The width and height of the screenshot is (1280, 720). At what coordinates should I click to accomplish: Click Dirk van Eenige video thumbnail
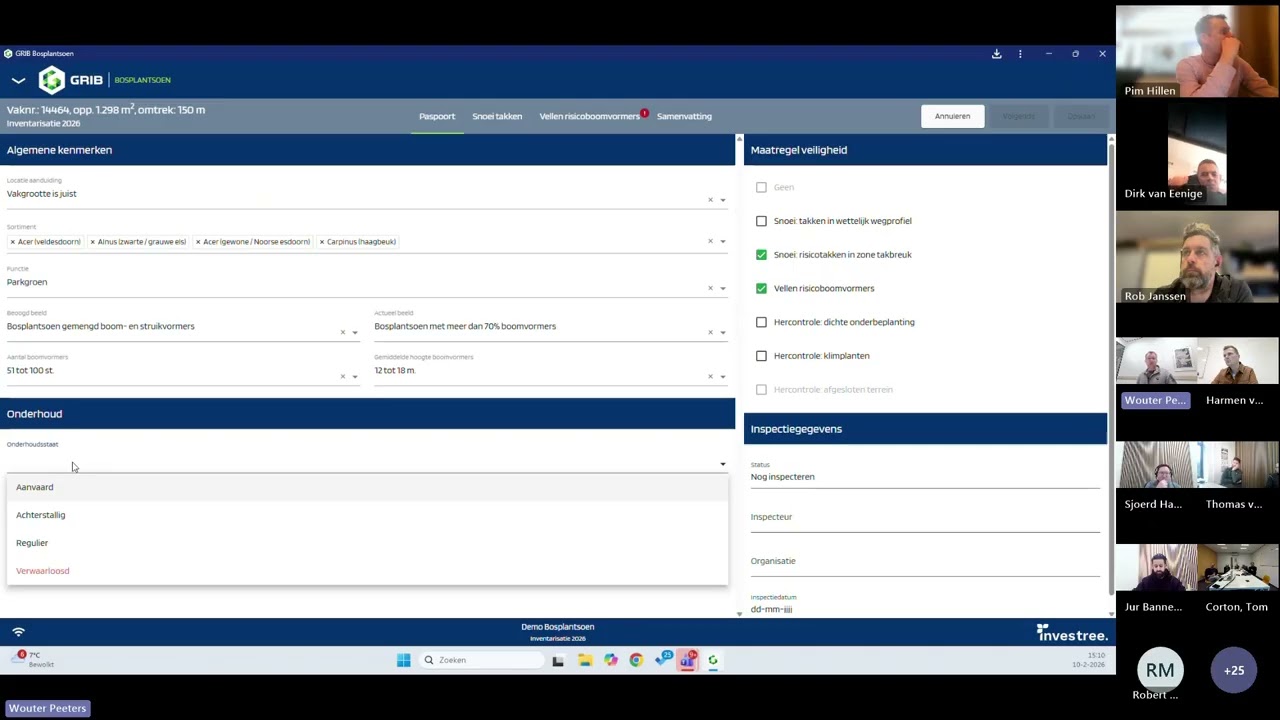pos(1197,156)
